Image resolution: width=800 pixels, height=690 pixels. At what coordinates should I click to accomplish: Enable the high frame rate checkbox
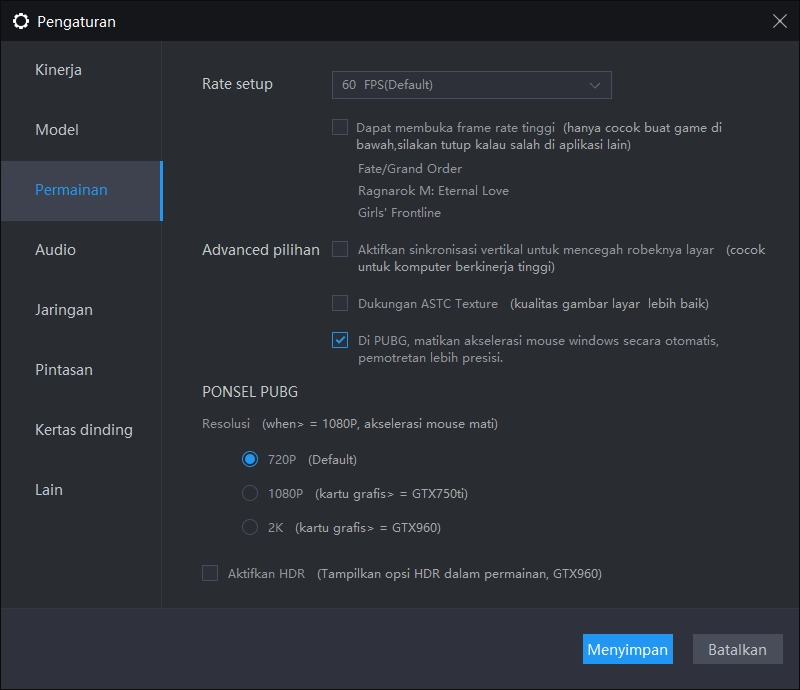(x=340, y=127)
